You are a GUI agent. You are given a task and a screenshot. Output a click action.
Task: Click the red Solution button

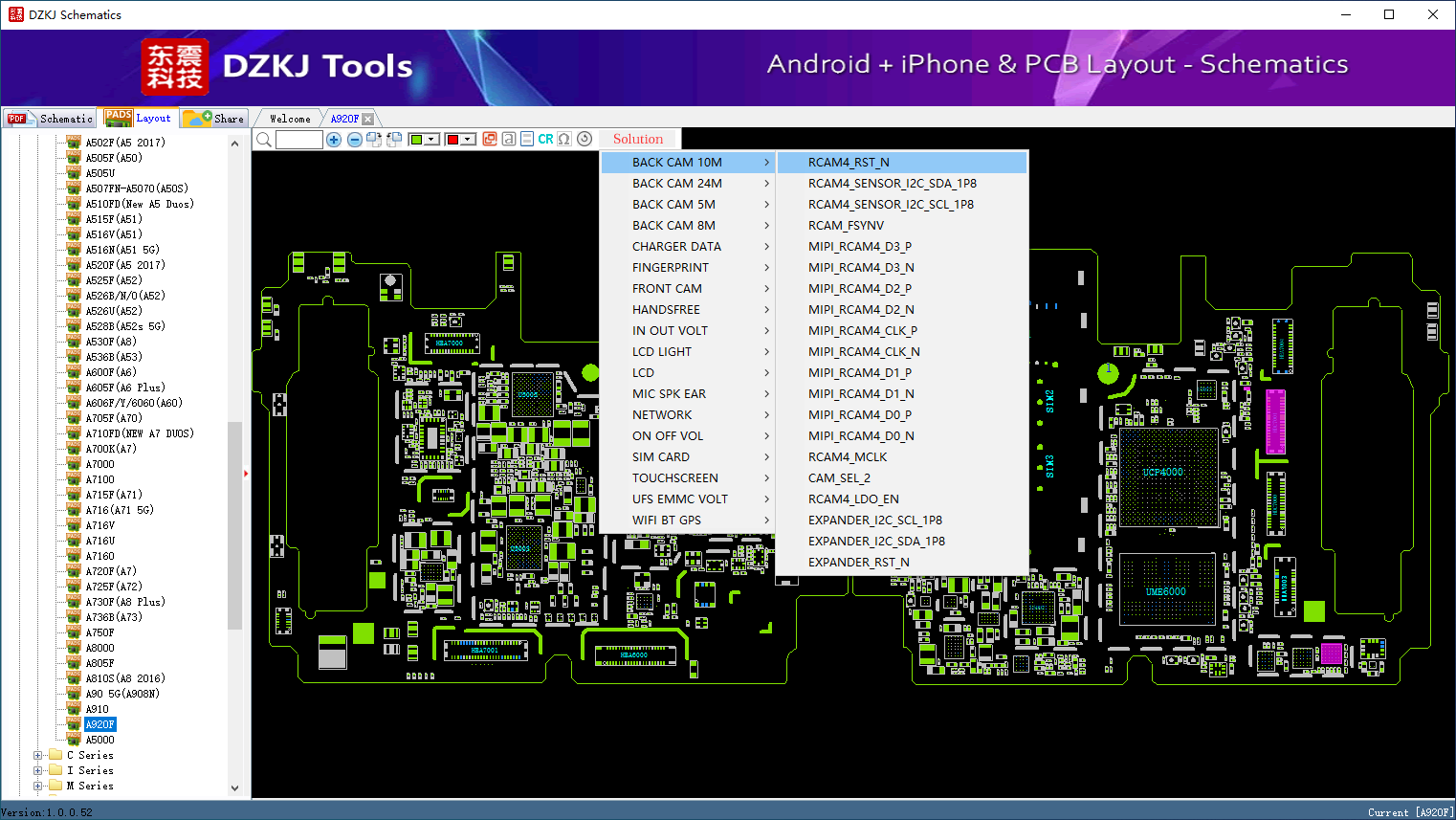click(x=638, y=139)
